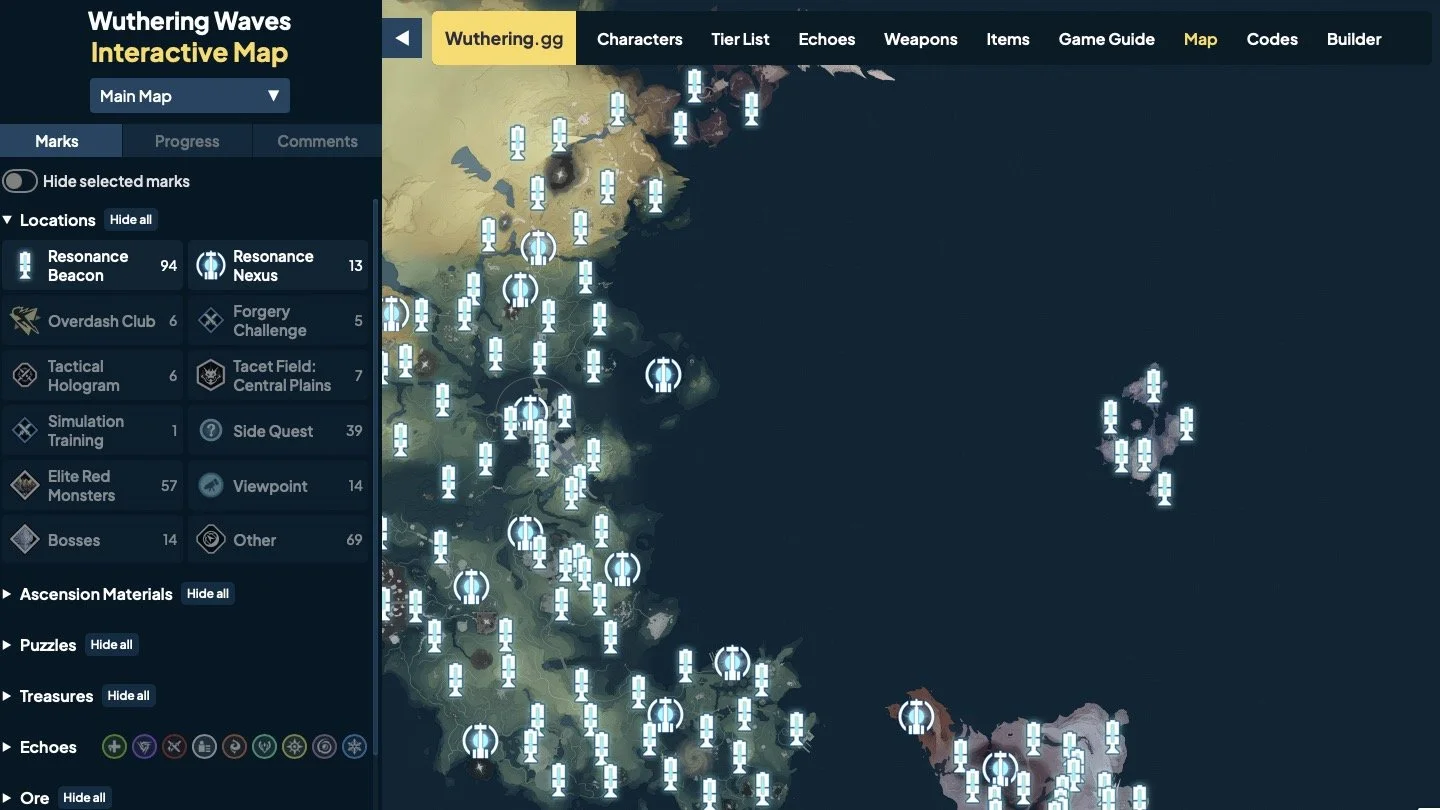
Task: Expand the Ore section
Action: [27, 798]
